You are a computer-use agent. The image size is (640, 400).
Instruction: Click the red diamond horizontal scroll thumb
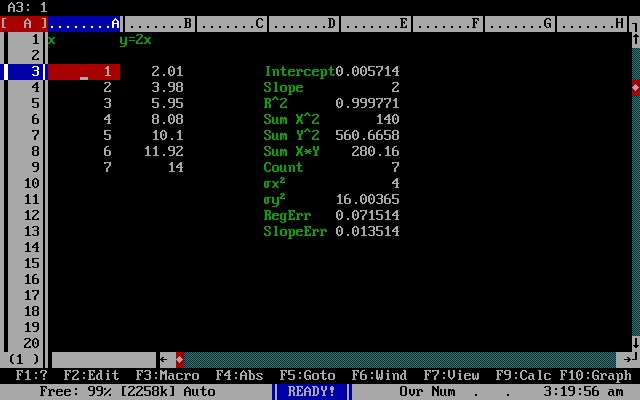180,360
